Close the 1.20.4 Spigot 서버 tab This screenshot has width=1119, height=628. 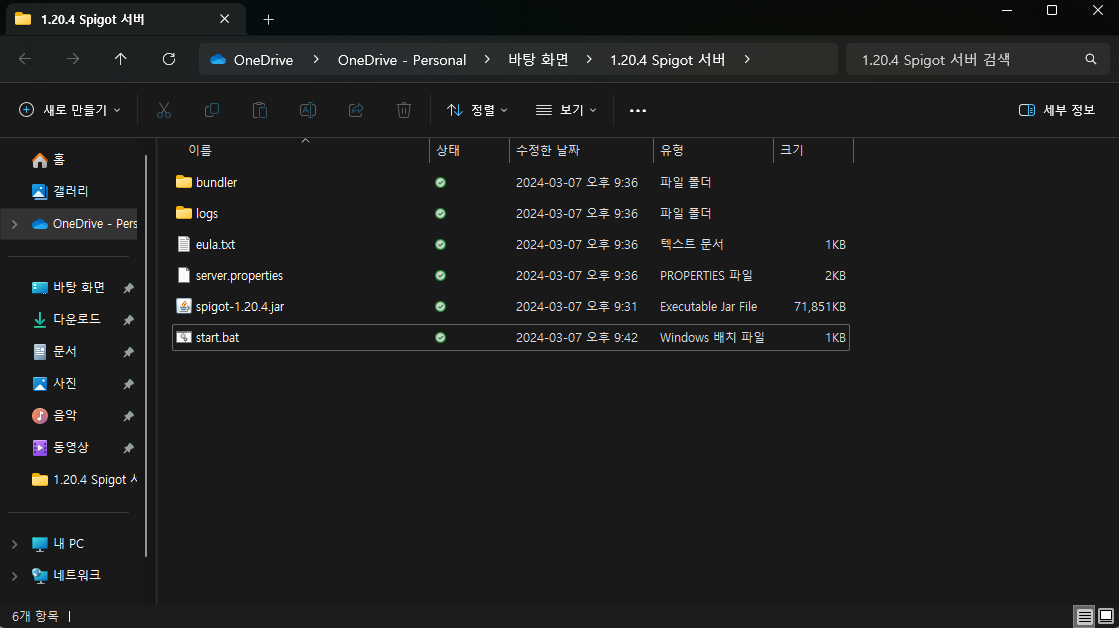click(x=225, y=19)
